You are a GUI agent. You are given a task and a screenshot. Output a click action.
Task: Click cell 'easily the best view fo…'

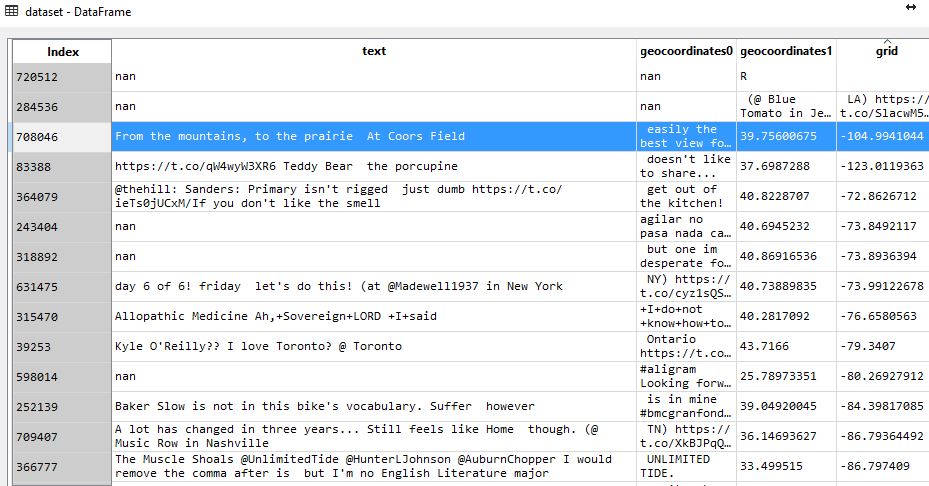[x=686, y=136]
